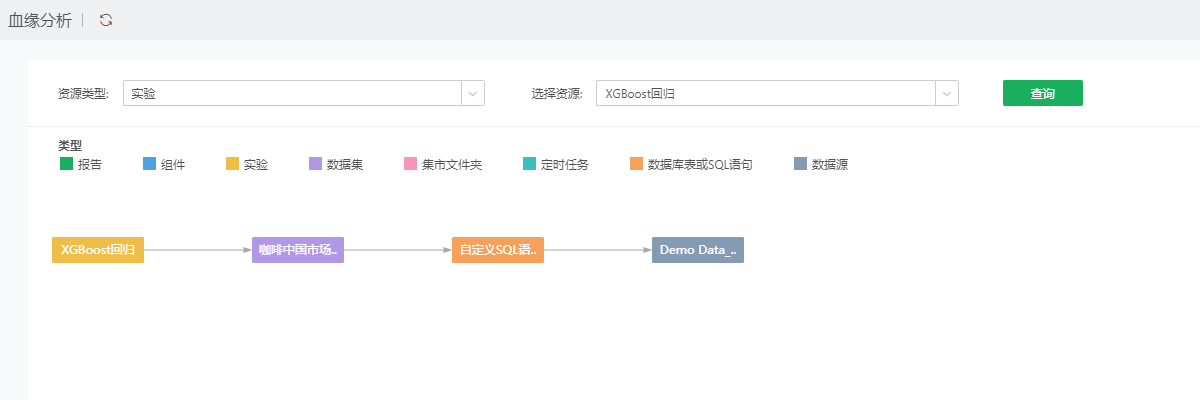Image resolution: width=1200 pixels, height=400 pixels.
Task: Select the Demo Data data source node
Action: tap(698, 250)
